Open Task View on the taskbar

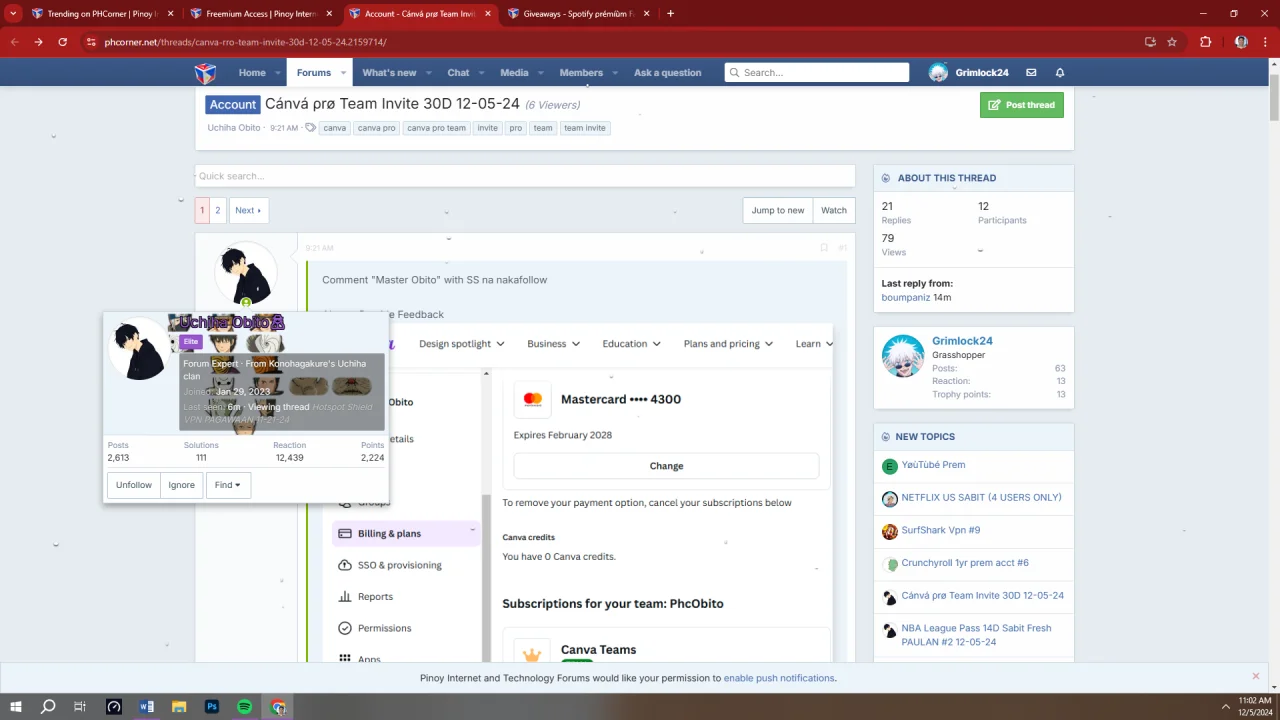click(80, 707)
